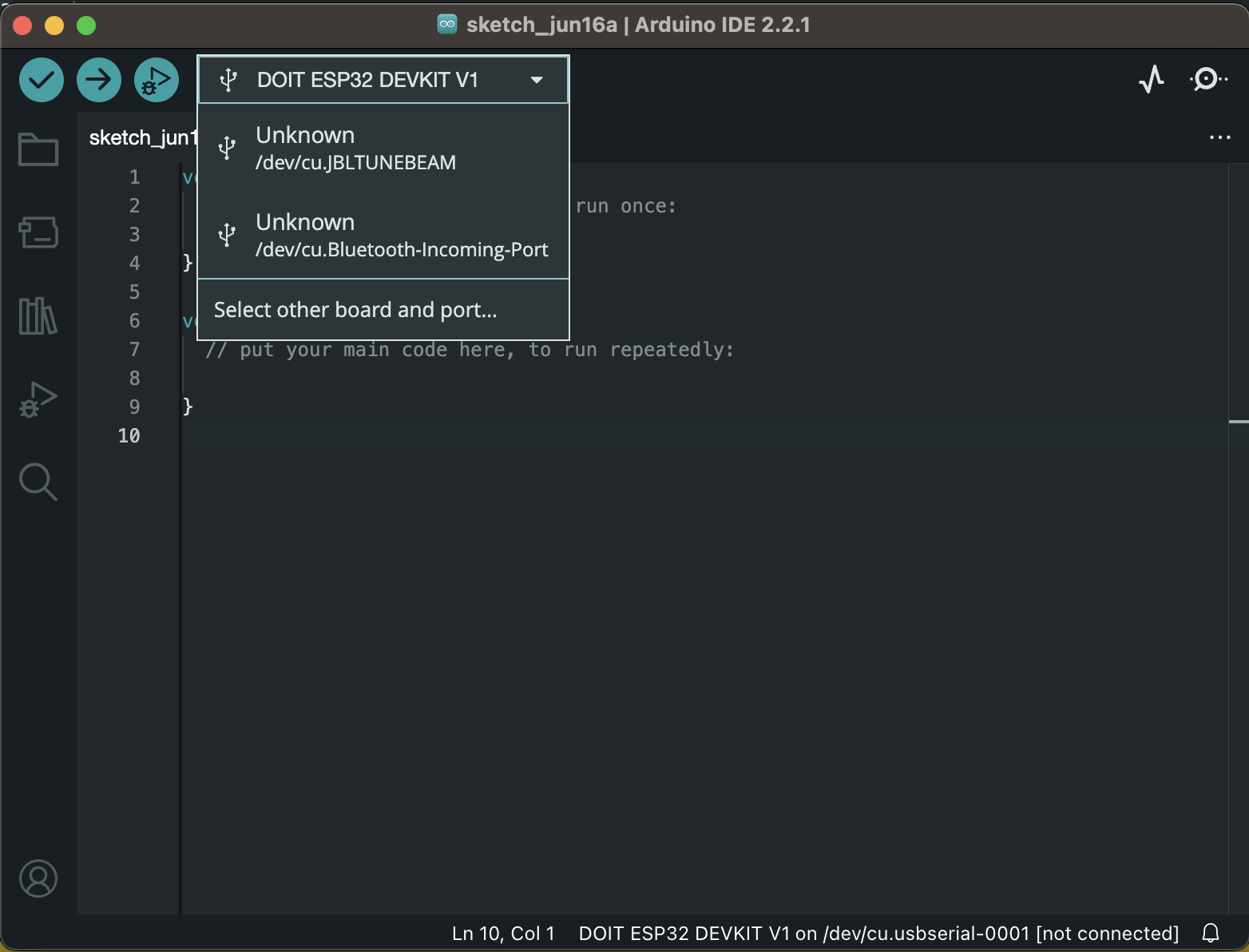
Task: Click the window title sketch_jun16a | Arduino IDE
Action: (637, 25)
